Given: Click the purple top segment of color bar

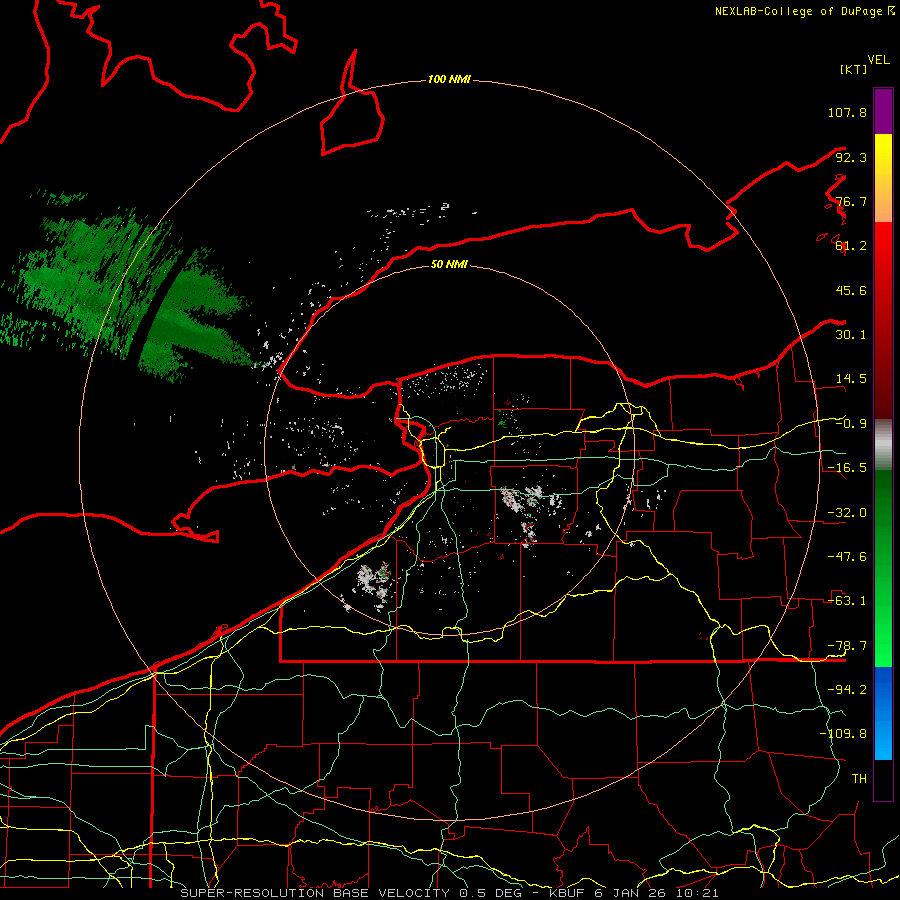Looking at the screenshot, I should pyautogui.click(x=883, y=111).
